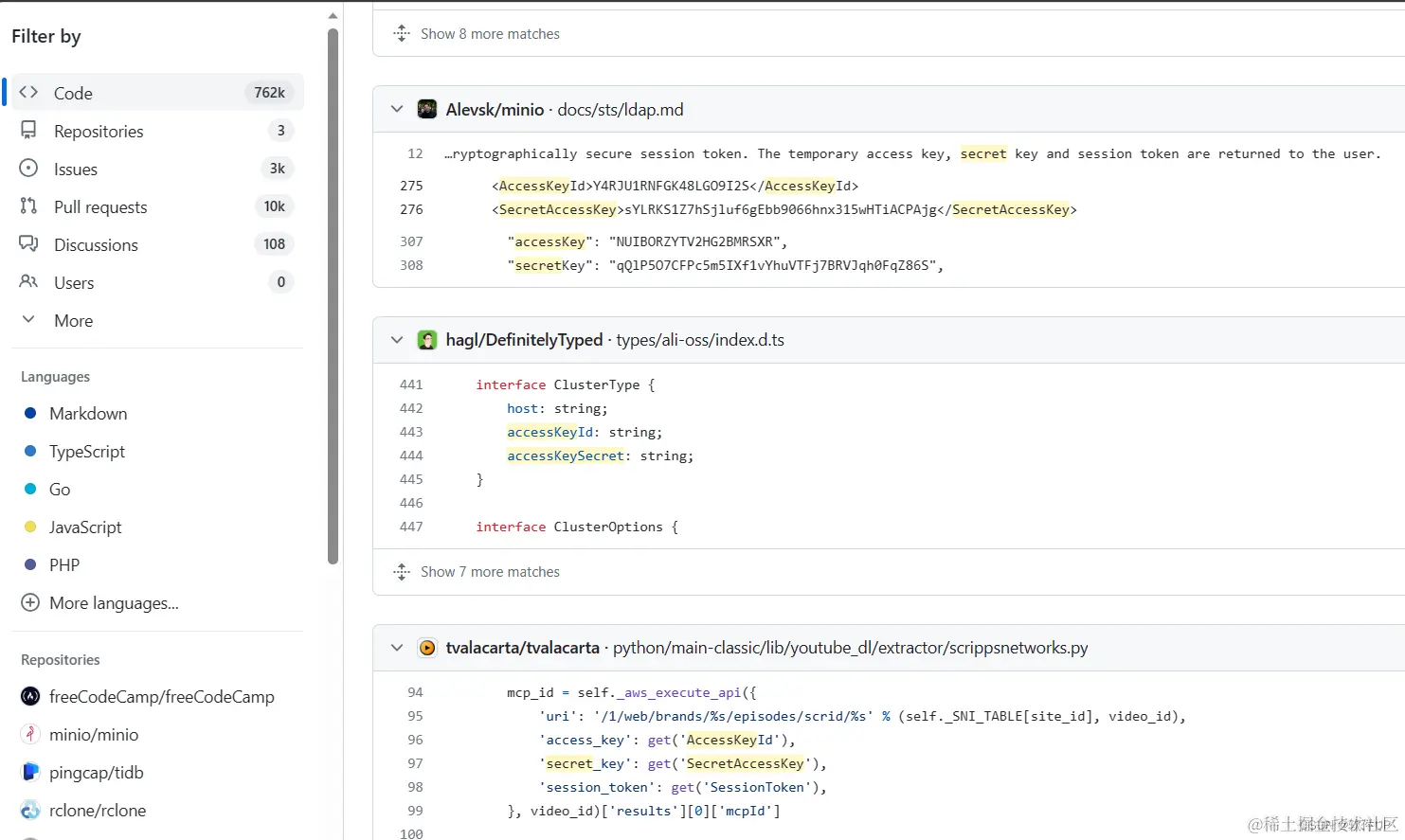Screen dimensions: 1405x840
Task: Filter results by Pull requests
Action: click(x=157, y=206)
